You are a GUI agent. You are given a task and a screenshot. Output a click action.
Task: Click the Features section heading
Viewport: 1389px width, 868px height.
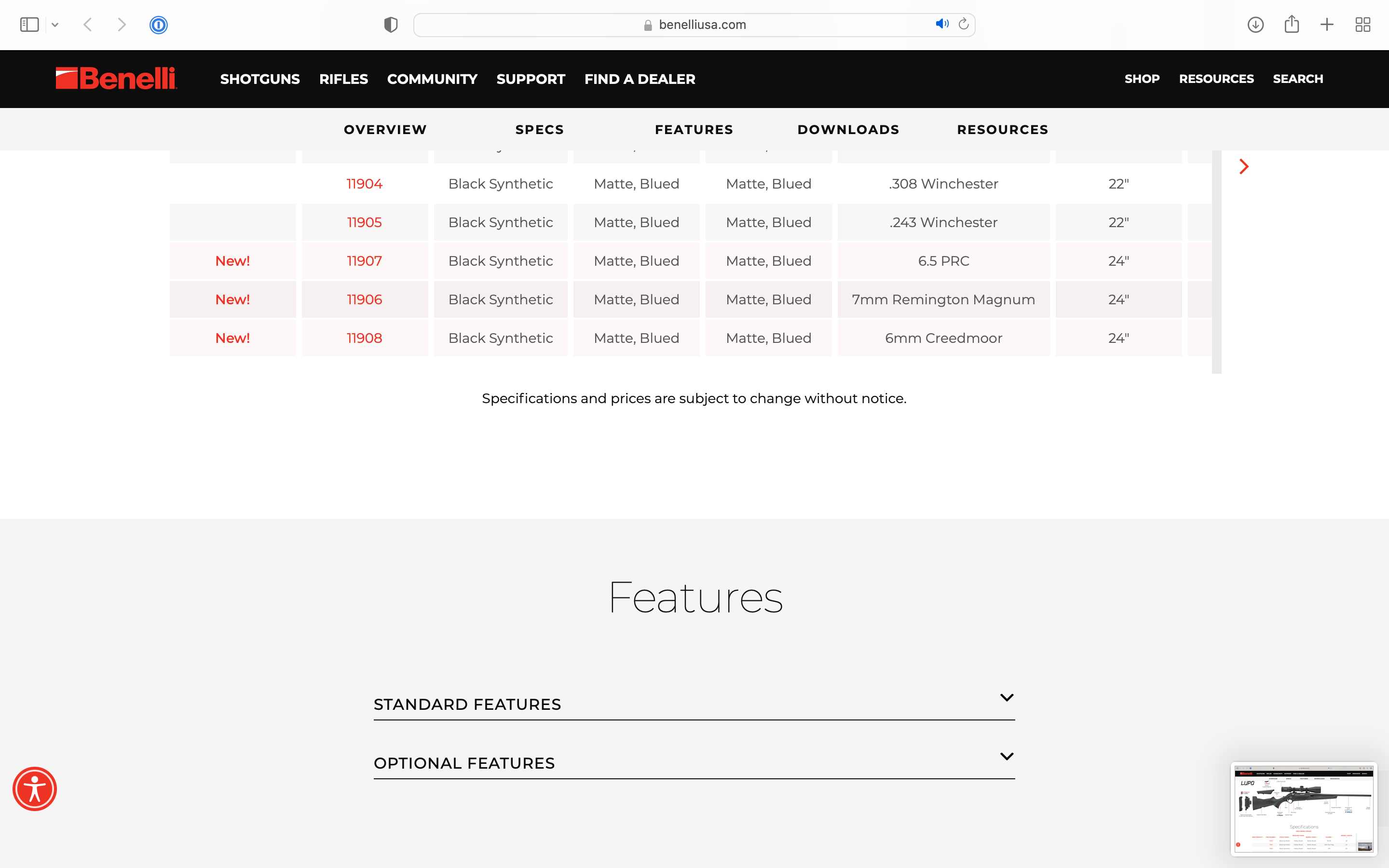694,597
